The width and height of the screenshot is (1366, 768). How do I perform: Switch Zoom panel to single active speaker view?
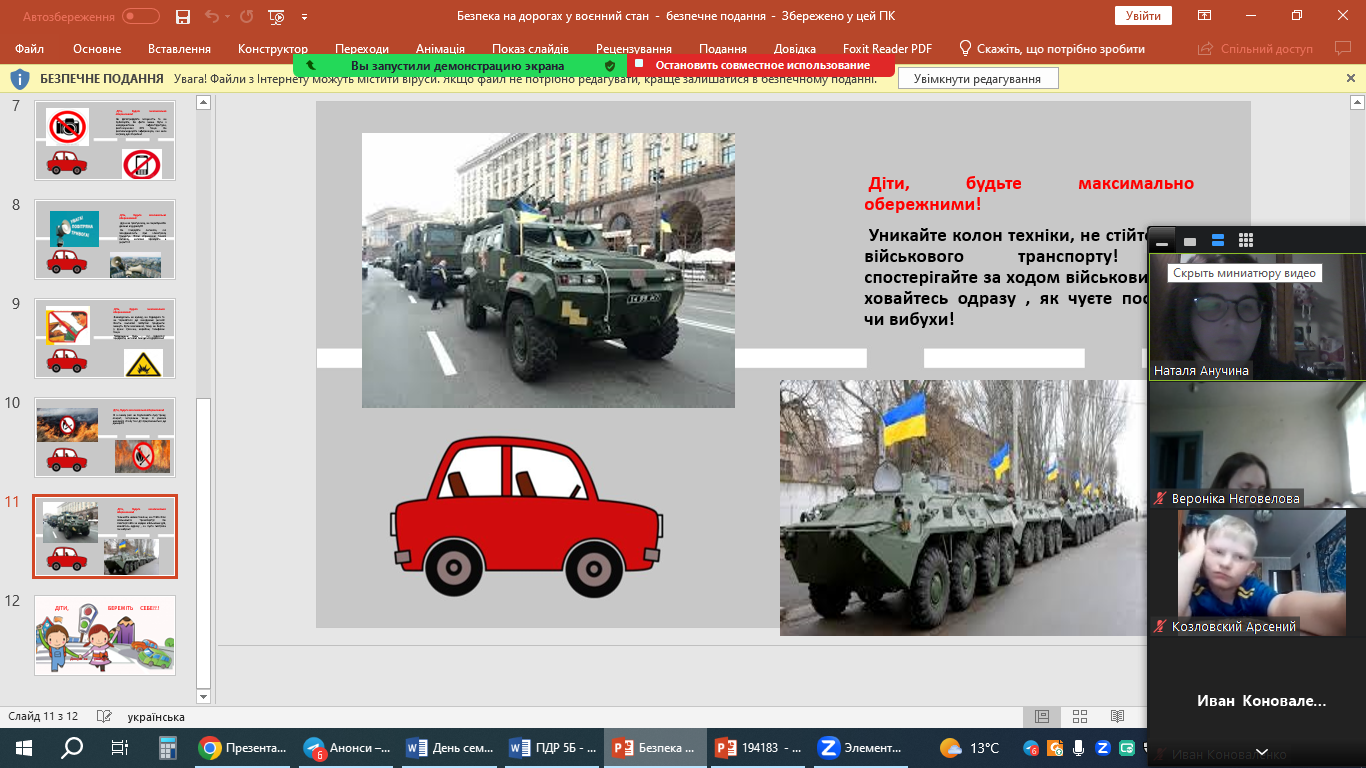[1190, 241]
